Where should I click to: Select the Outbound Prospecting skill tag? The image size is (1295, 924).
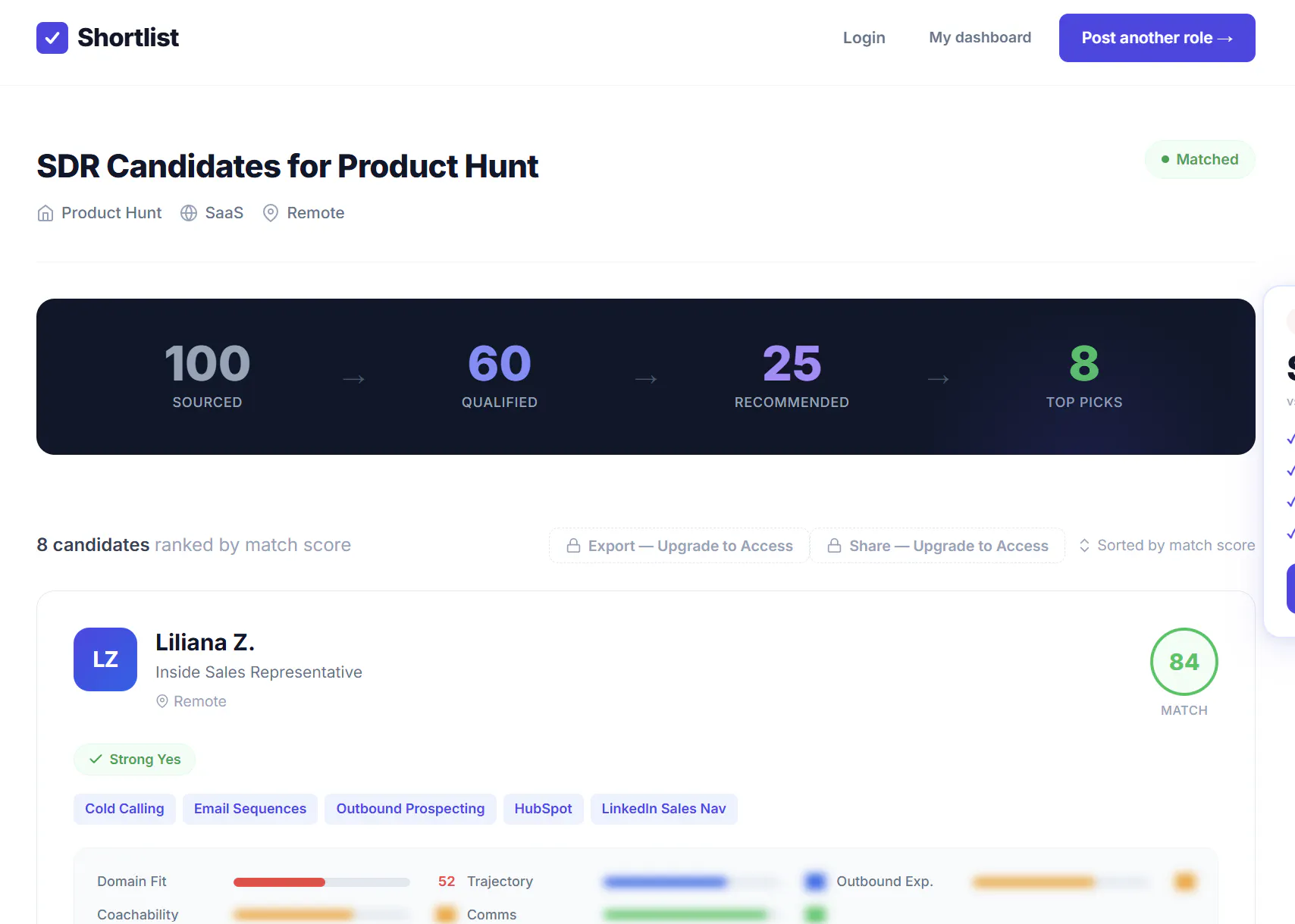coord(410,809)
